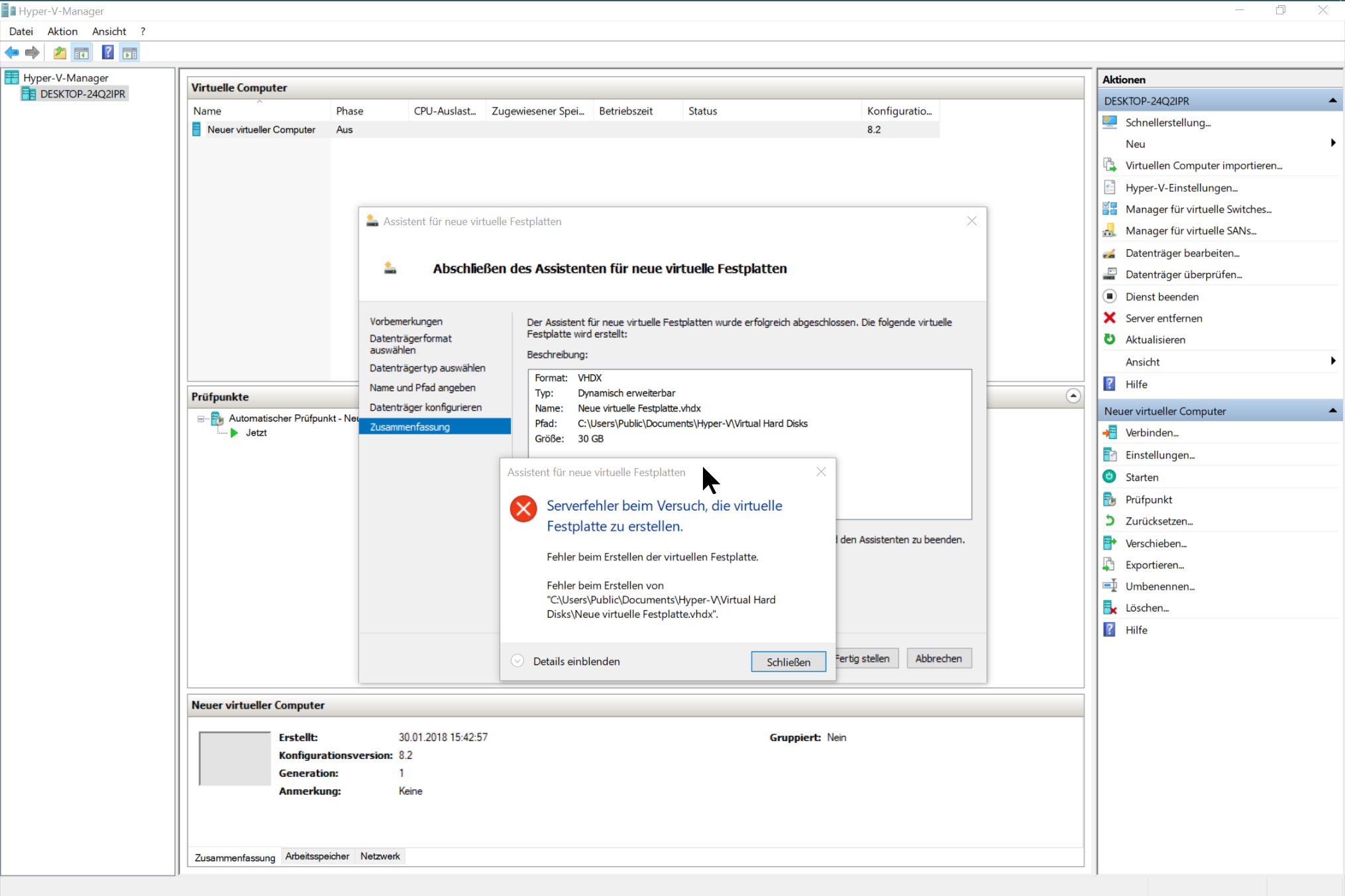Click the Dienst beenden stop icon
This screenshot has width=1345, height=896.
(1110, 296)
